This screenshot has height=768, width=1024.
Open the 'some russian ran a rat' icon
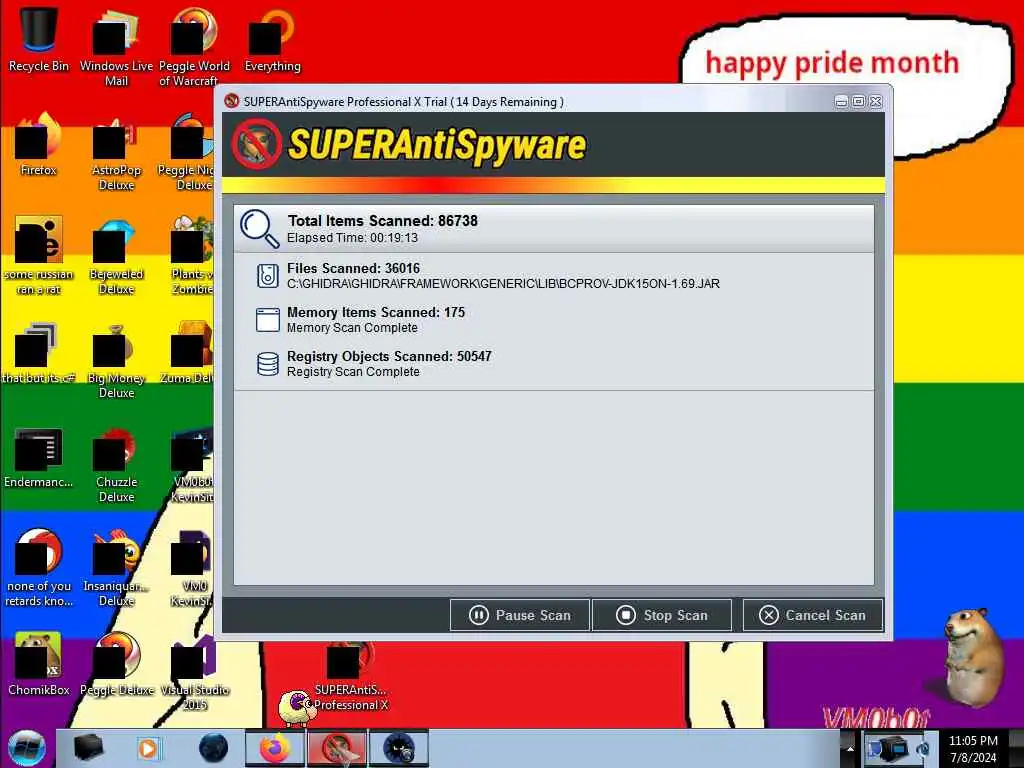point(39,256)
